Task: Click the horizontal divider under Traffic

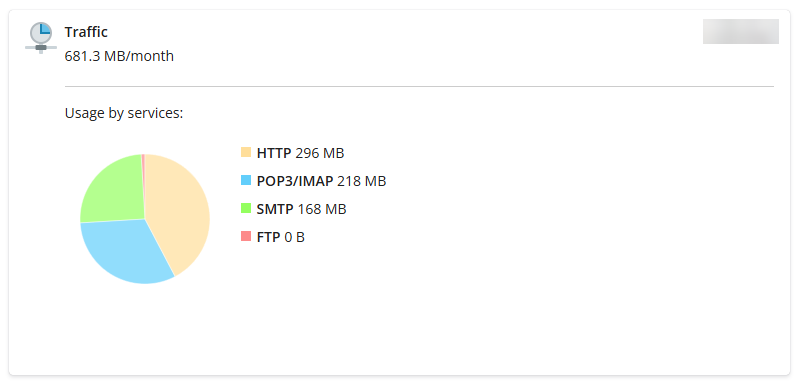Action: (419, 86)
